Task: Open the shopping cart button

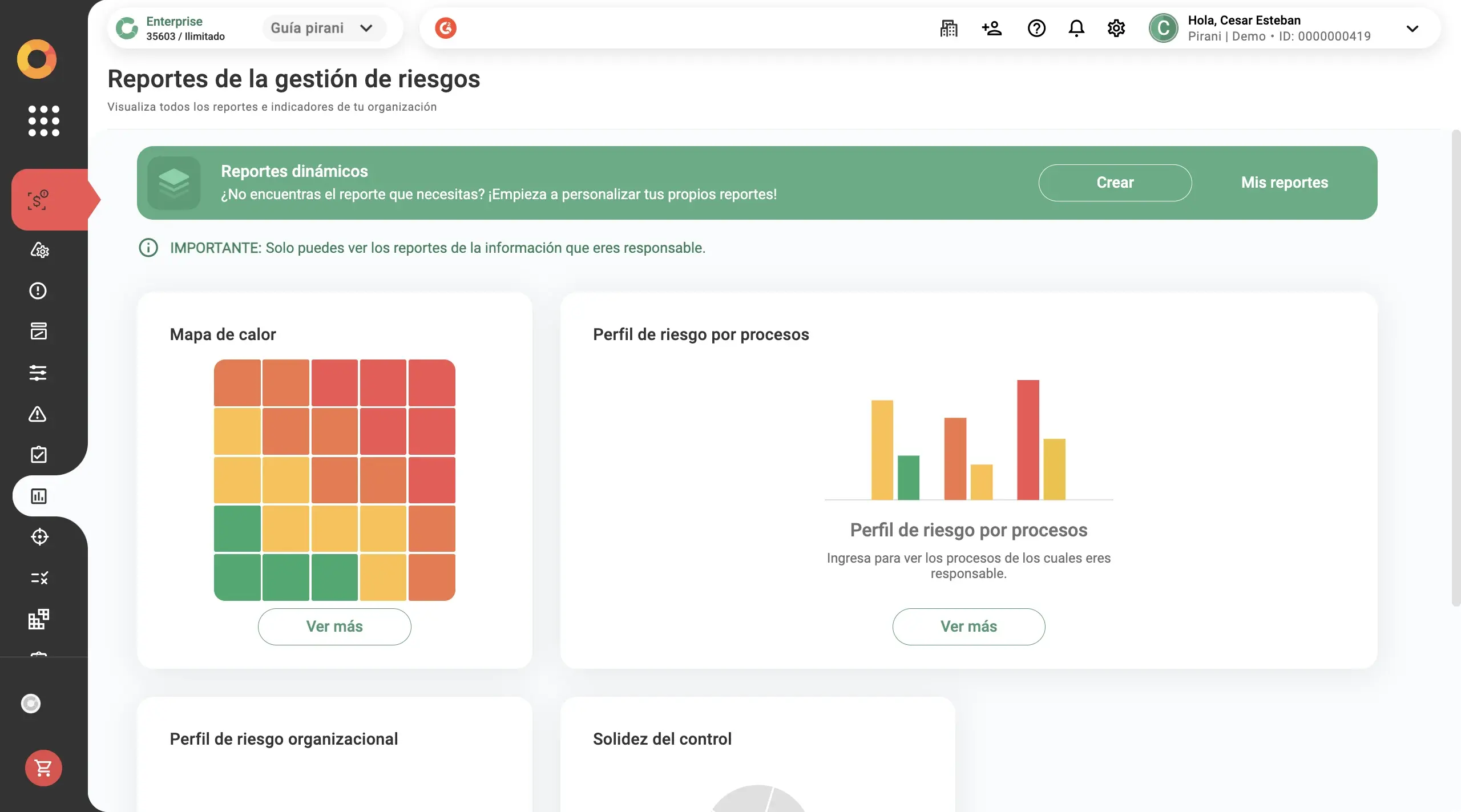Action: click(x=43, y=767)
